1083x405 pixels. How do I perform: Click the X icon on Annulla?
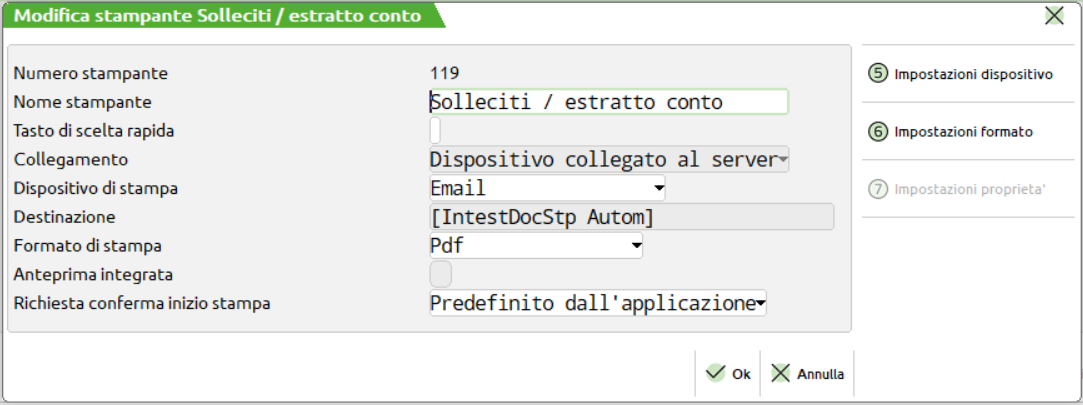781,373
